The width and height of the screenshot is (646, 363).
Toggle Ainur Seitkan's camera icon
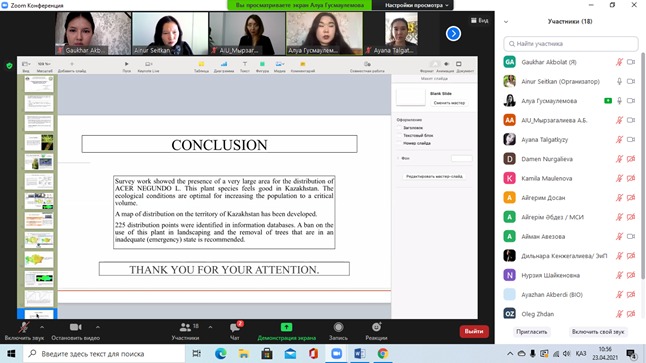(631, 82)
